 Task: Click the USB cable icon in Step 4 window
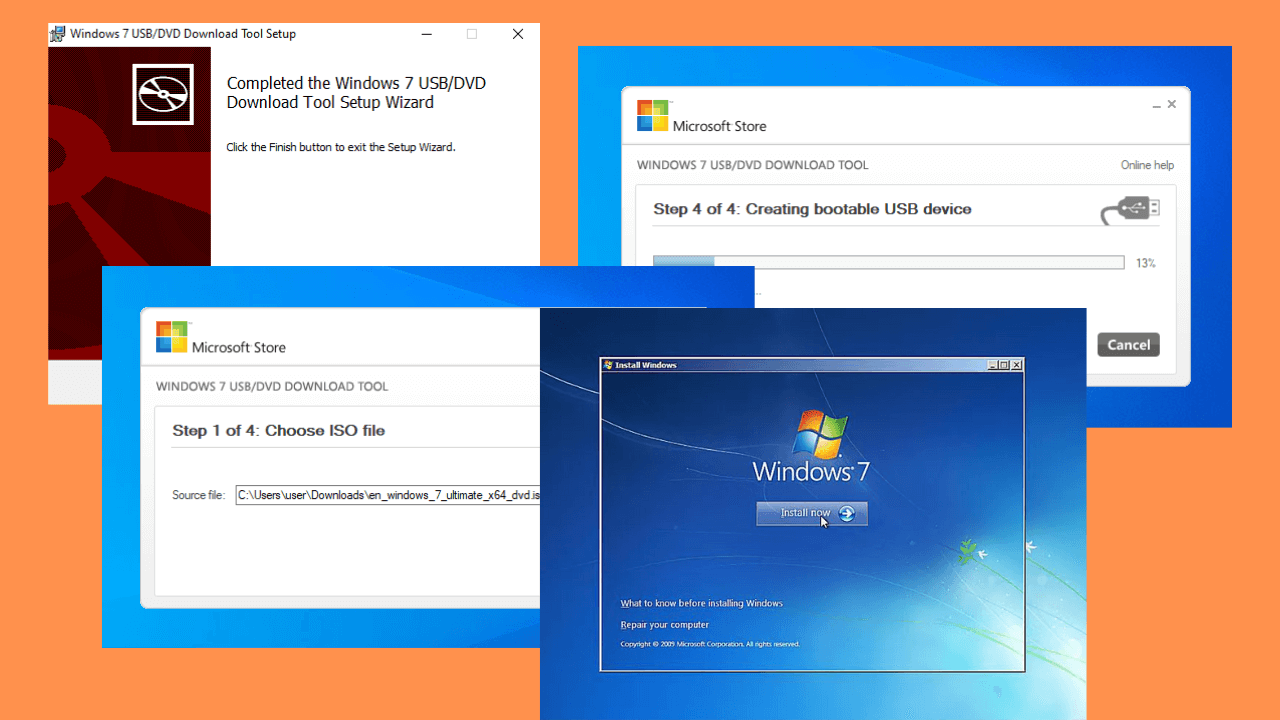click(1131, 211)
